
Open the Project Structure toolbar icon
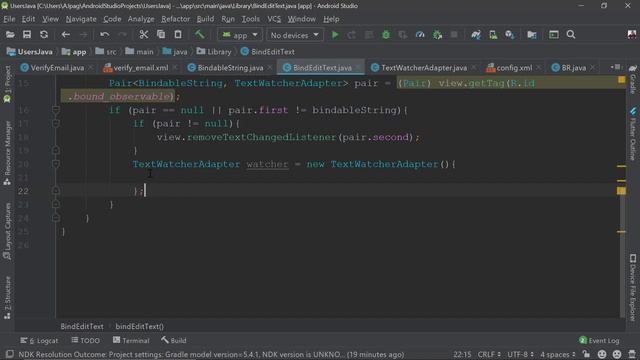point(531,35)
